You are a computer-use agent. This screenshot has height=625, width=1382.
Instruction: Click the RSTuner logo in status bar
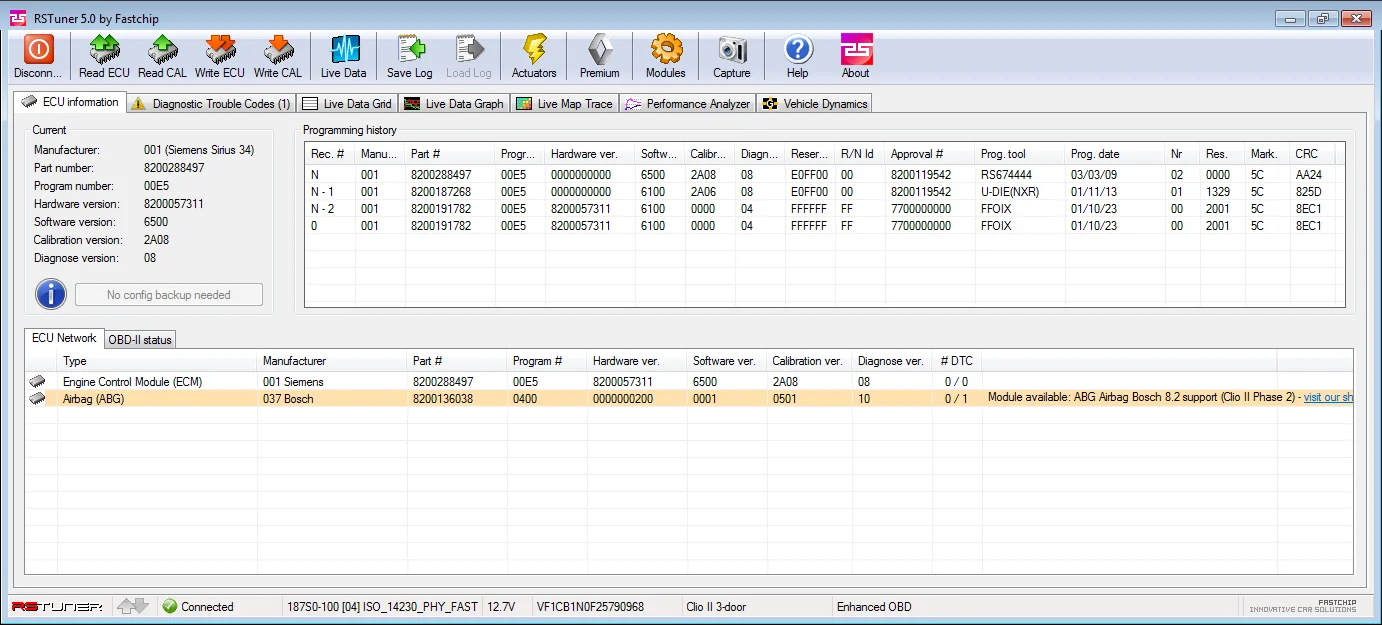pyautogui.click(x=57, y=607)
